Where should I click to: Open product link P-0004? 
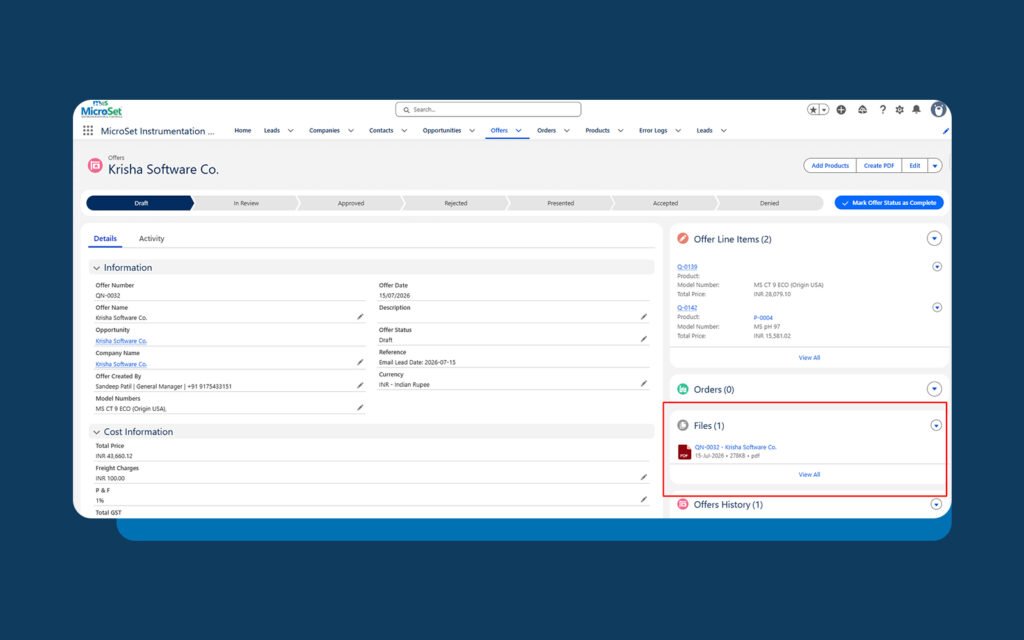coord(763,318)
